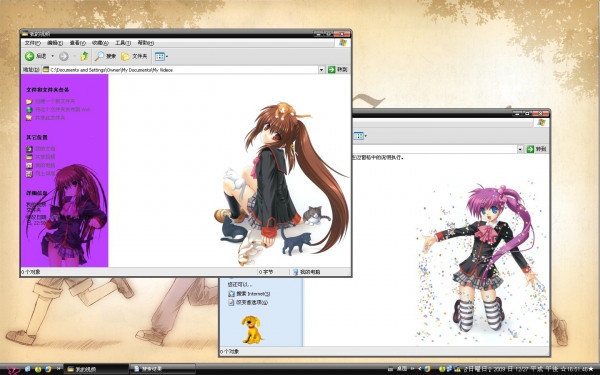Click the search companion dog character

[x=252, y=329]
